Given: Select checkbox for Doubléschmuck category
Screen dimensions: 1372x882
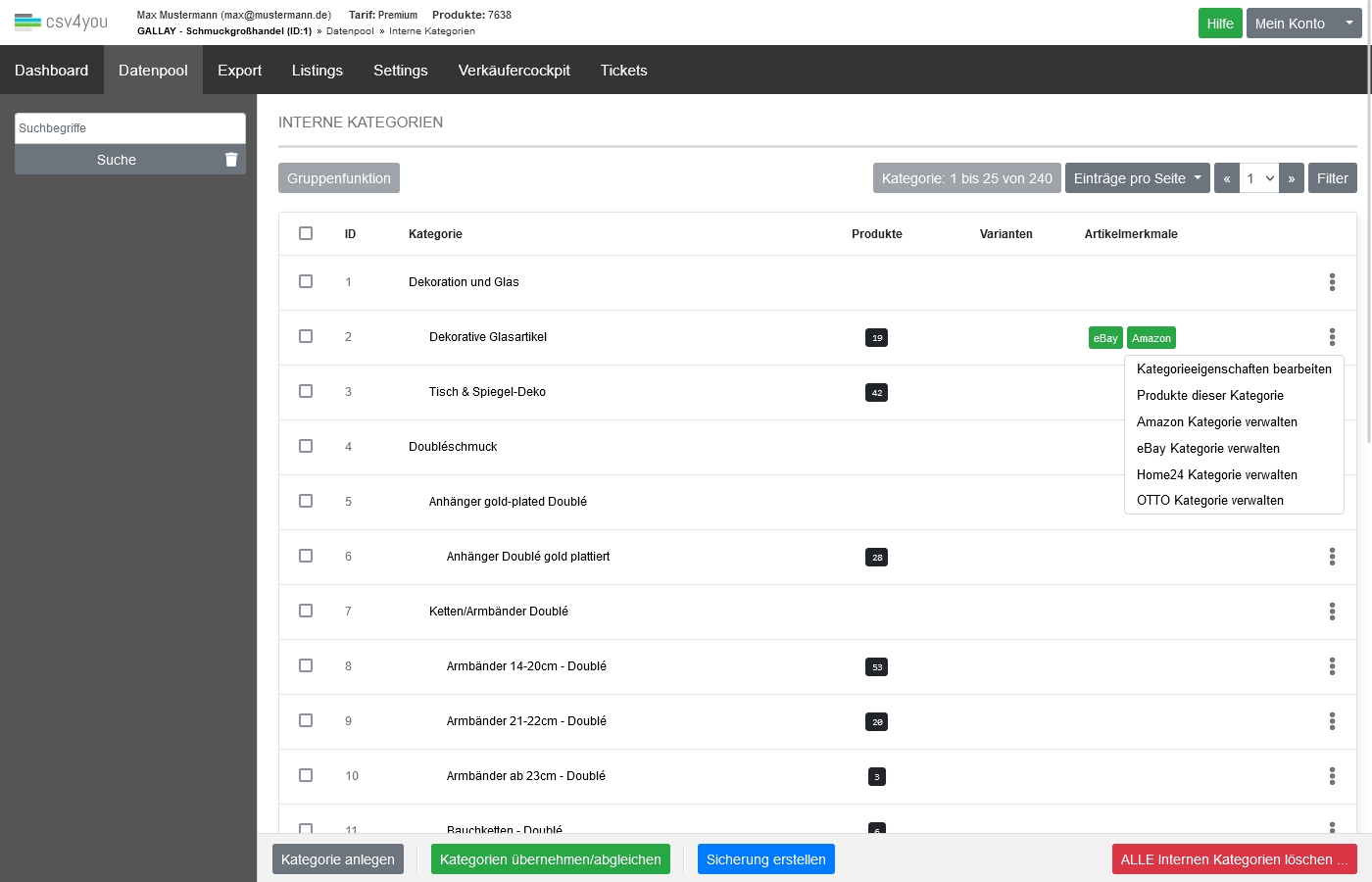Looking at the screenshot, I should (306, 446).
